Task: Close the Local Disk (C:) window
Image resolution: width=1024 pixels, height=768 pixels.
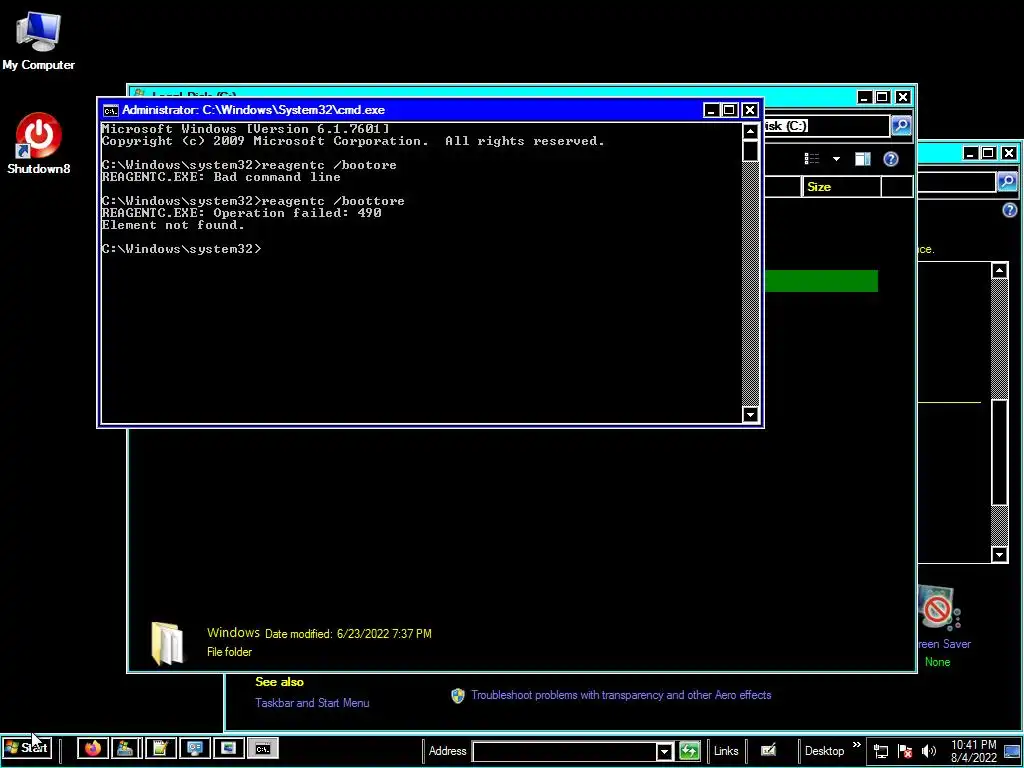Action: point(903,97)
